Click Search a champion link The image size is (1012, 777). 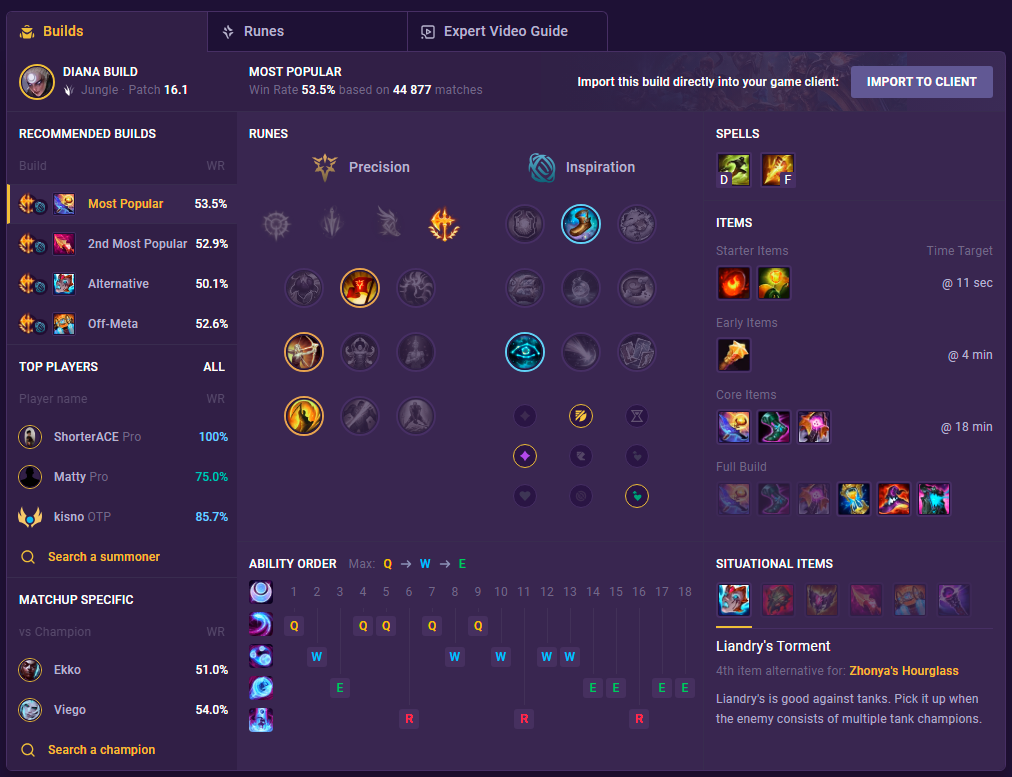click(x=101, y=749)
